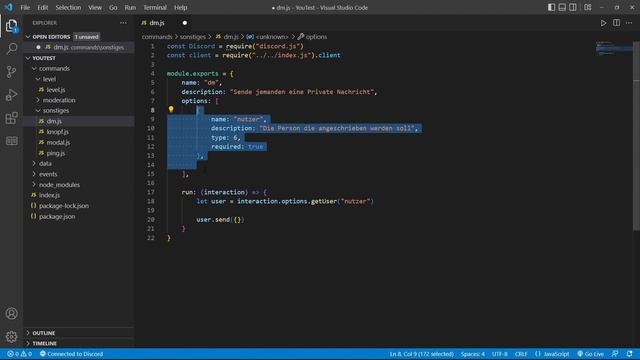This screenshot has width=640, height=360.
Task: Open the Go menu
Action: coord(113,7)
